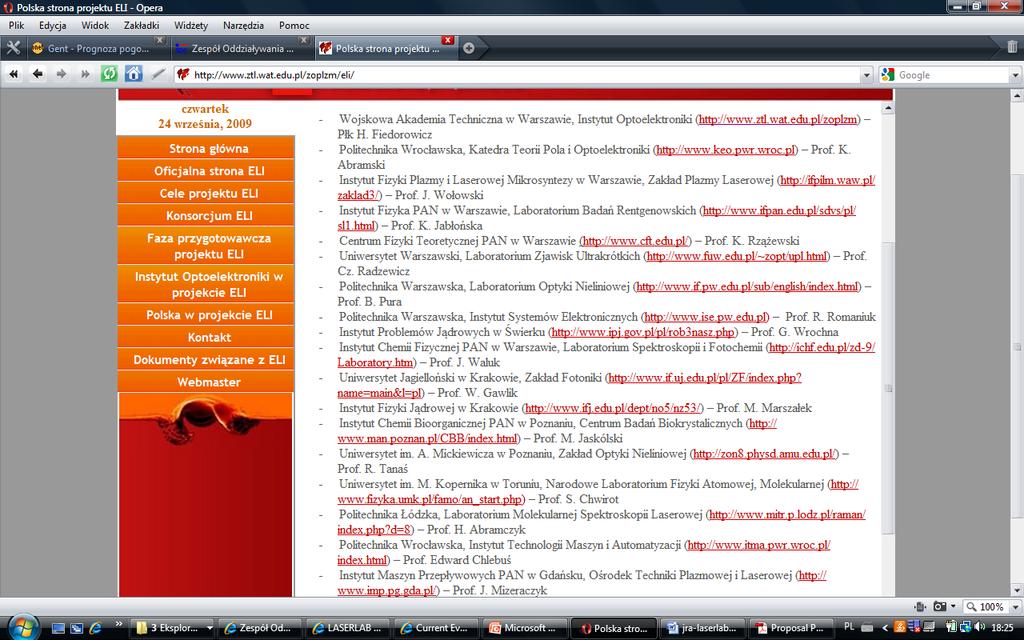Open the Widok menu
This screenshot has height=640, width=1024.
coord(95,25)
